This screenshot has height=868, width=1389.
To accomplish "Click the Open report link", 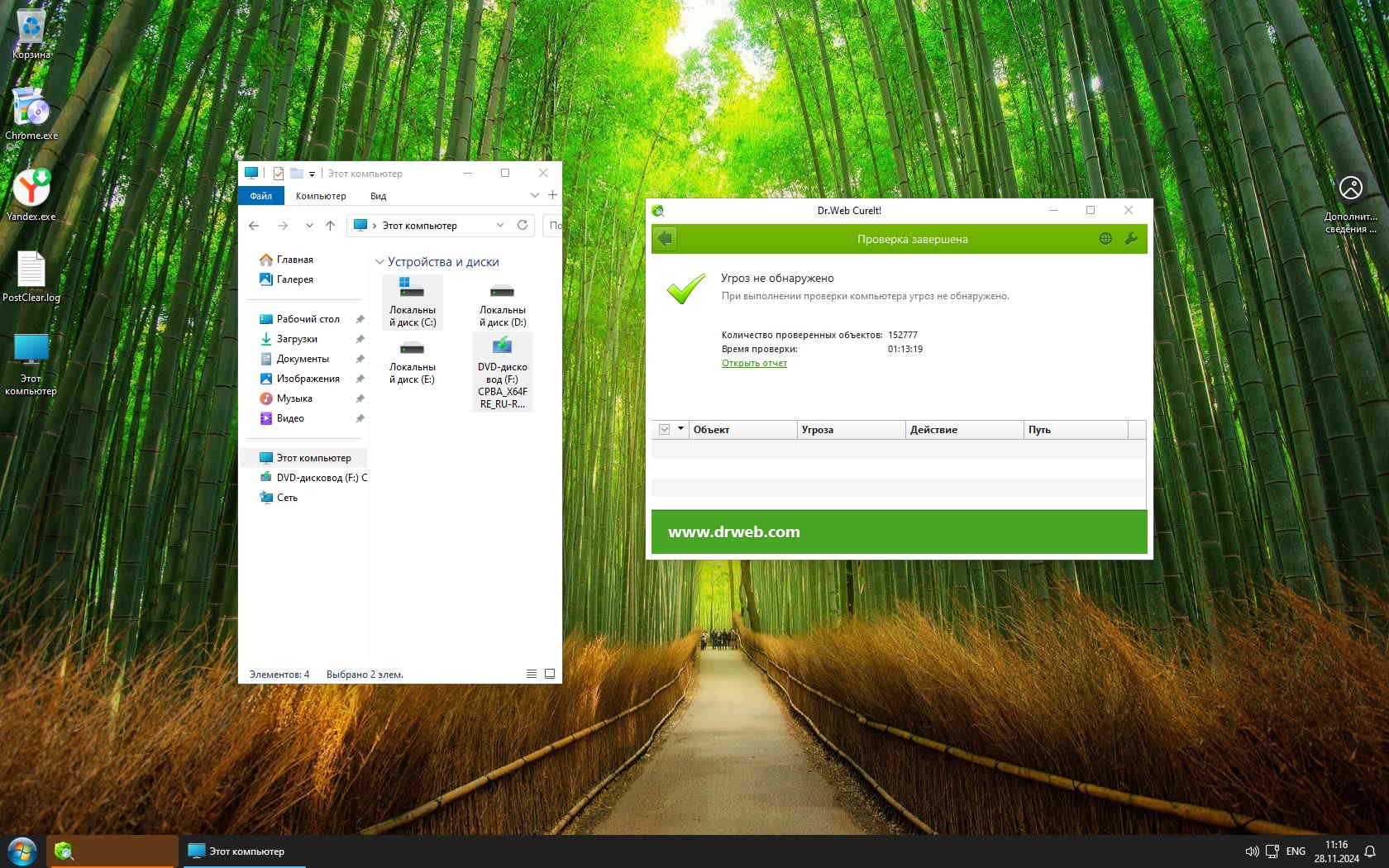I will (754, 363).
